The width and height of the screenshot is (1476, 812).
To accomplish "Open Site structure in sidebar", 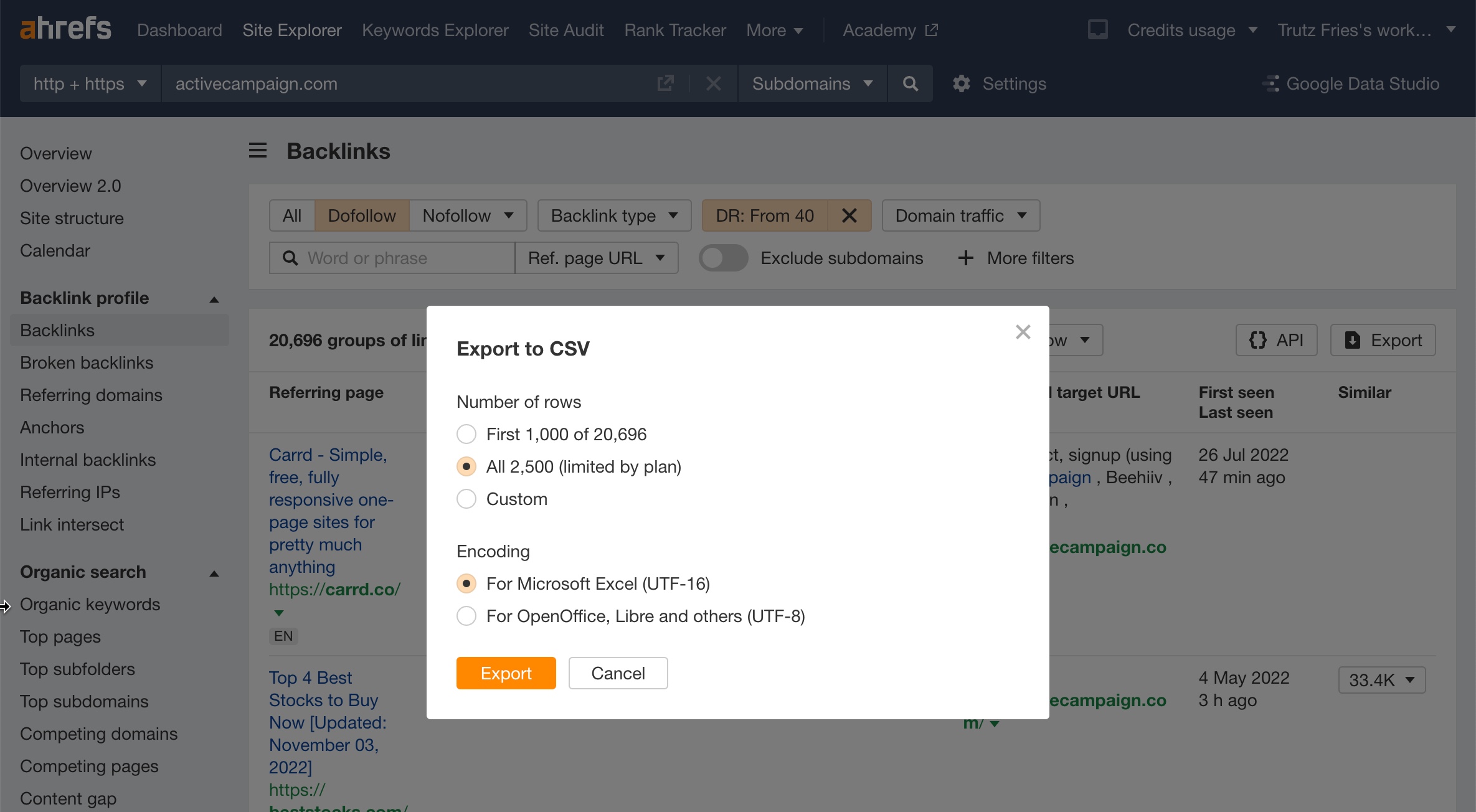I will point(72,218).
